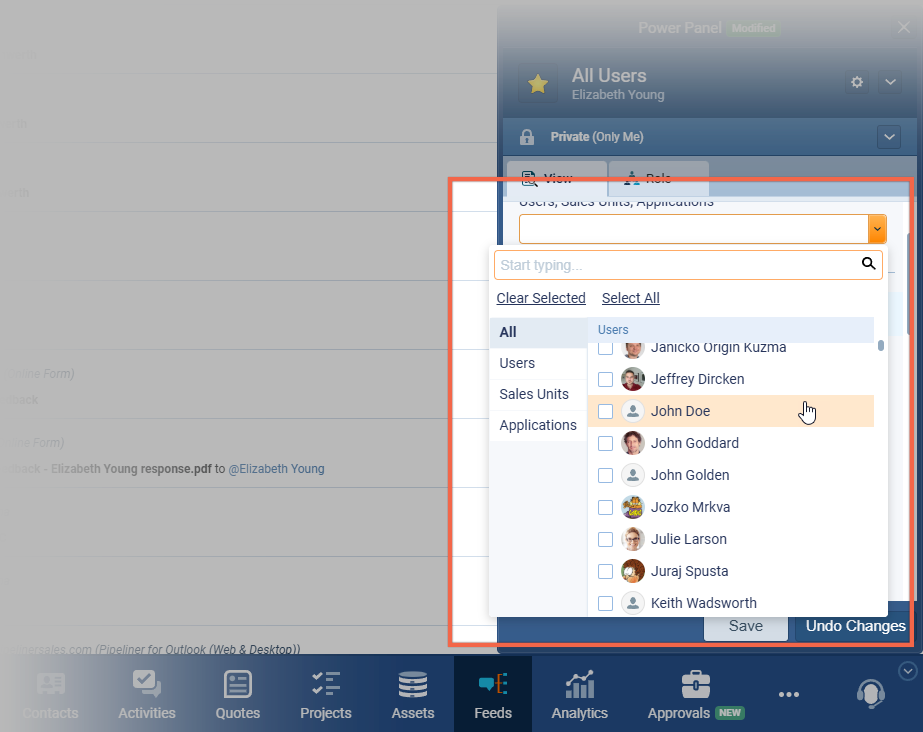Screen dimensions: 923x732
Task: Click the Users group header in list
Action: (731, 330)
